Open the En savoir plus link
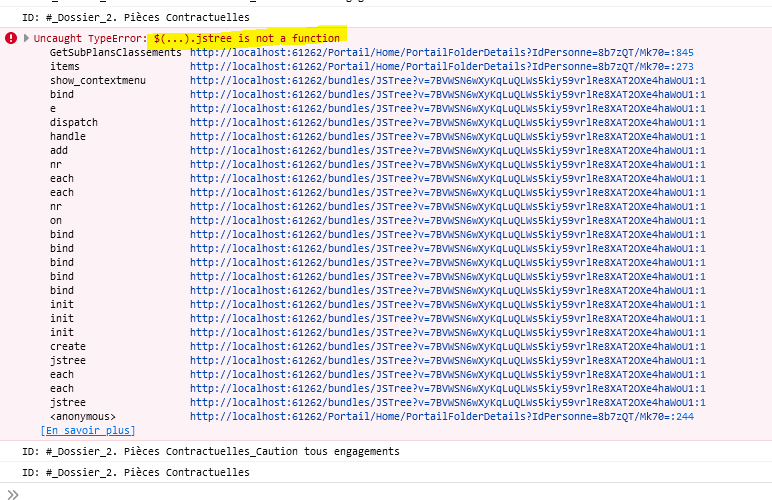This screenshot has height=500, width=772. 88,431
